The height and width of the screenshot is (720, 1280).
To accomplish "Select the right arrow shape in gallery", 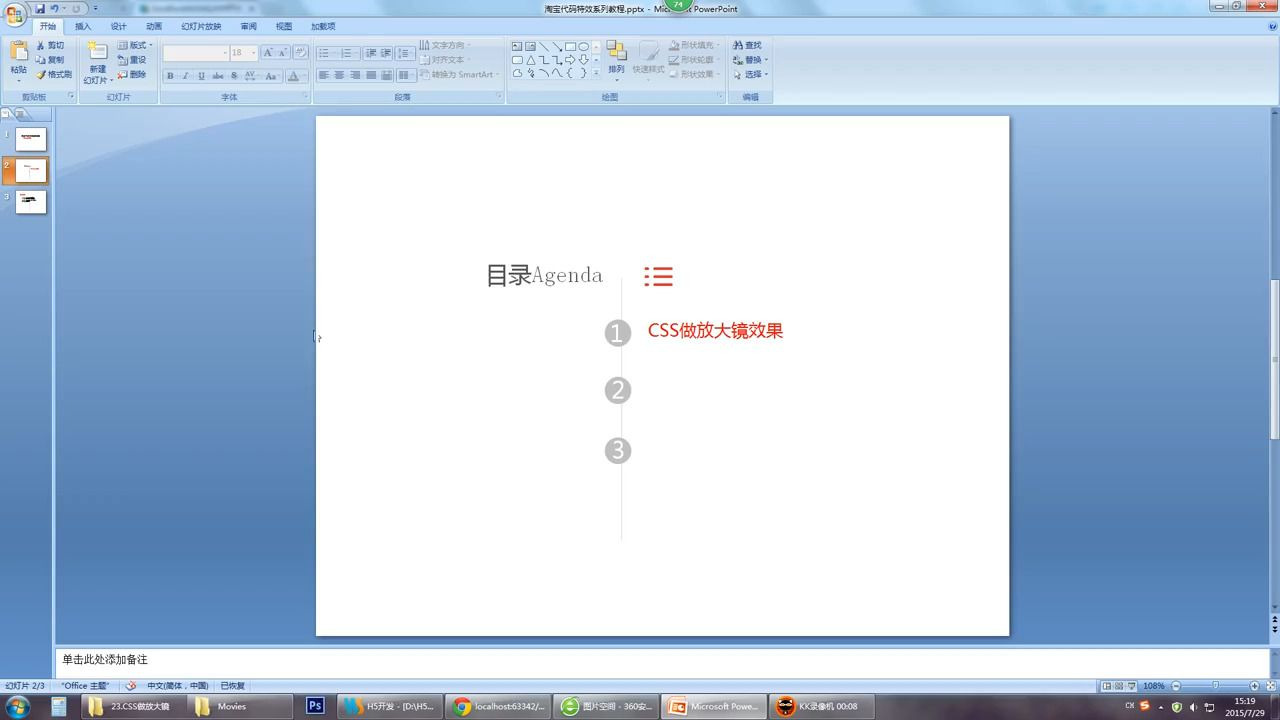I will coord(570,60).
